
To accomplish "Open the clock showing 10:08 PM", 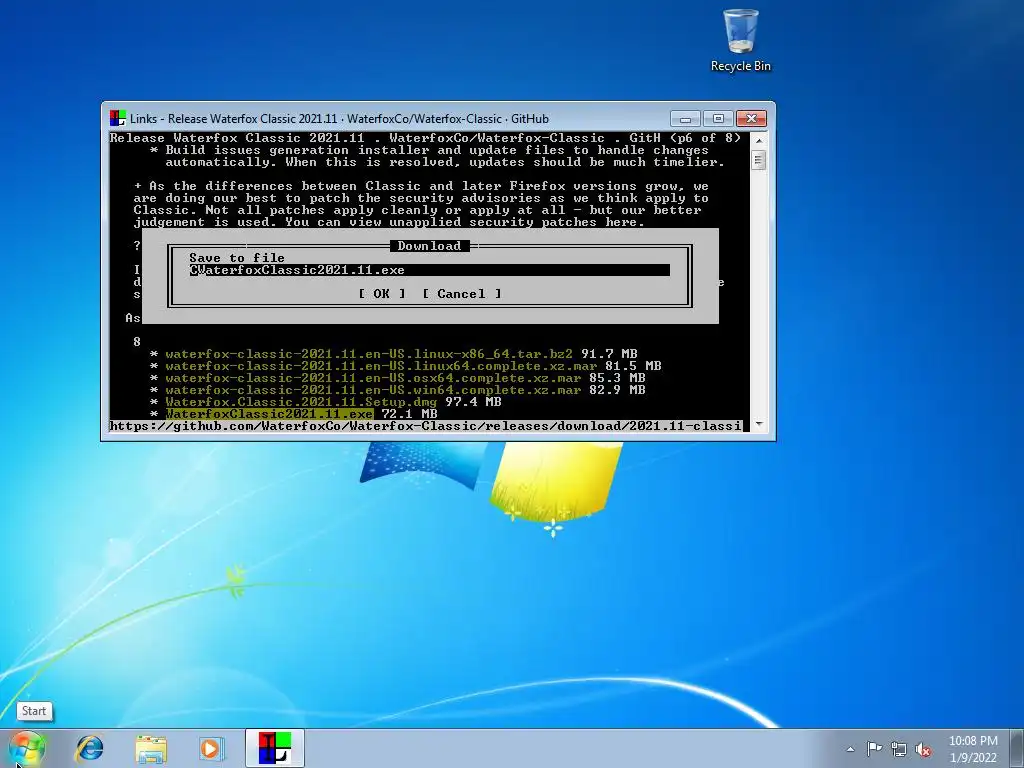I will click(973, 749).
